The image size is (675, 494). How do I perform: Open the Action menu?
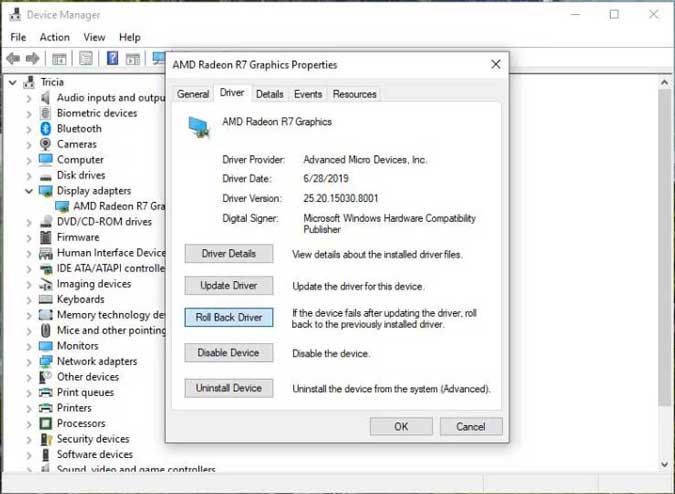pos(55,37)
